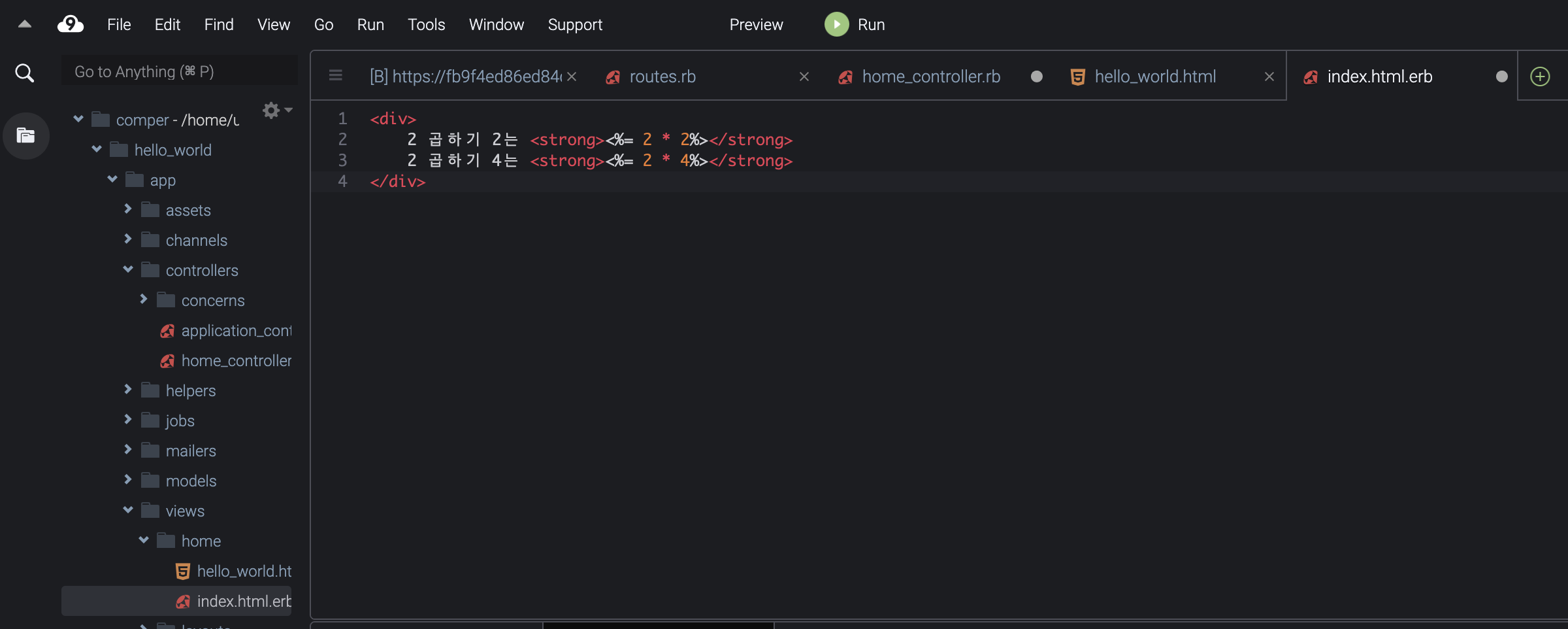Open the File menu
Image resolution: width=1568 pixels, height=629 pixels.
[119, 25]
